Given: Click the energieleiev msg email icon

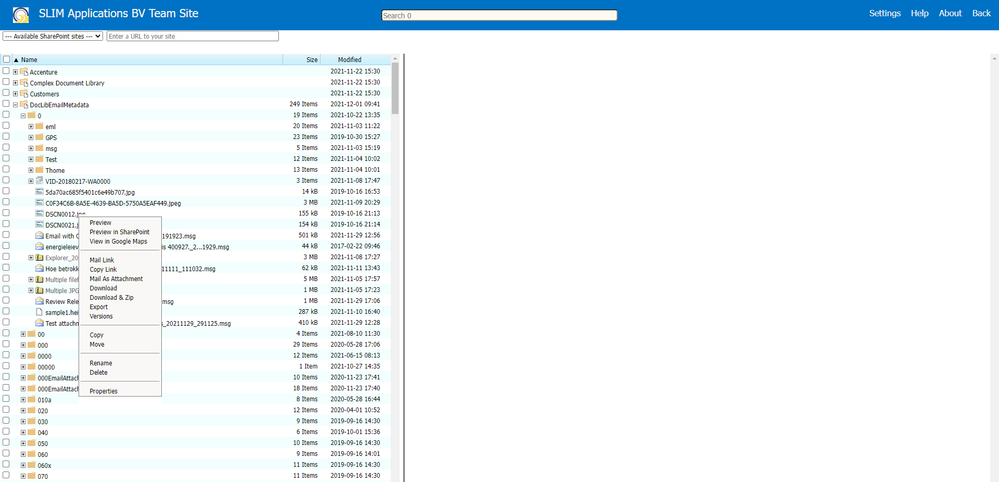Looking at the screenshot, I should [39, 246].
